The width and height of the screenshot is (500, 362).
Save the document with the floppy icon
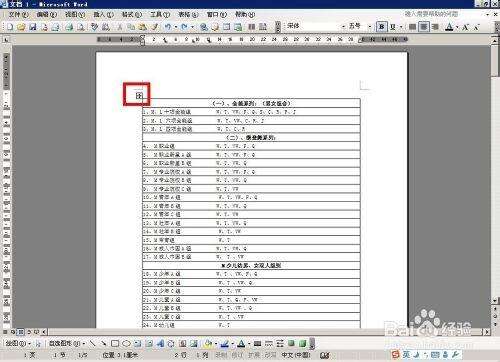(x=33, y=27)
